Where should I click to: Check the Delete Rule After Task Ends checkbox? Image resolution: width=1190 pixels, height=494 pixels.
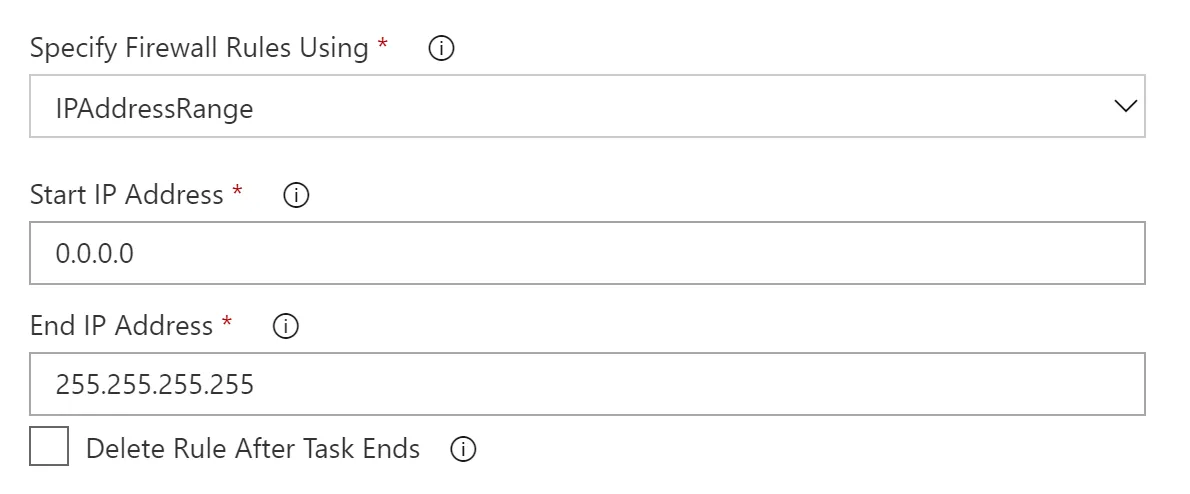(x=49, y=446)
